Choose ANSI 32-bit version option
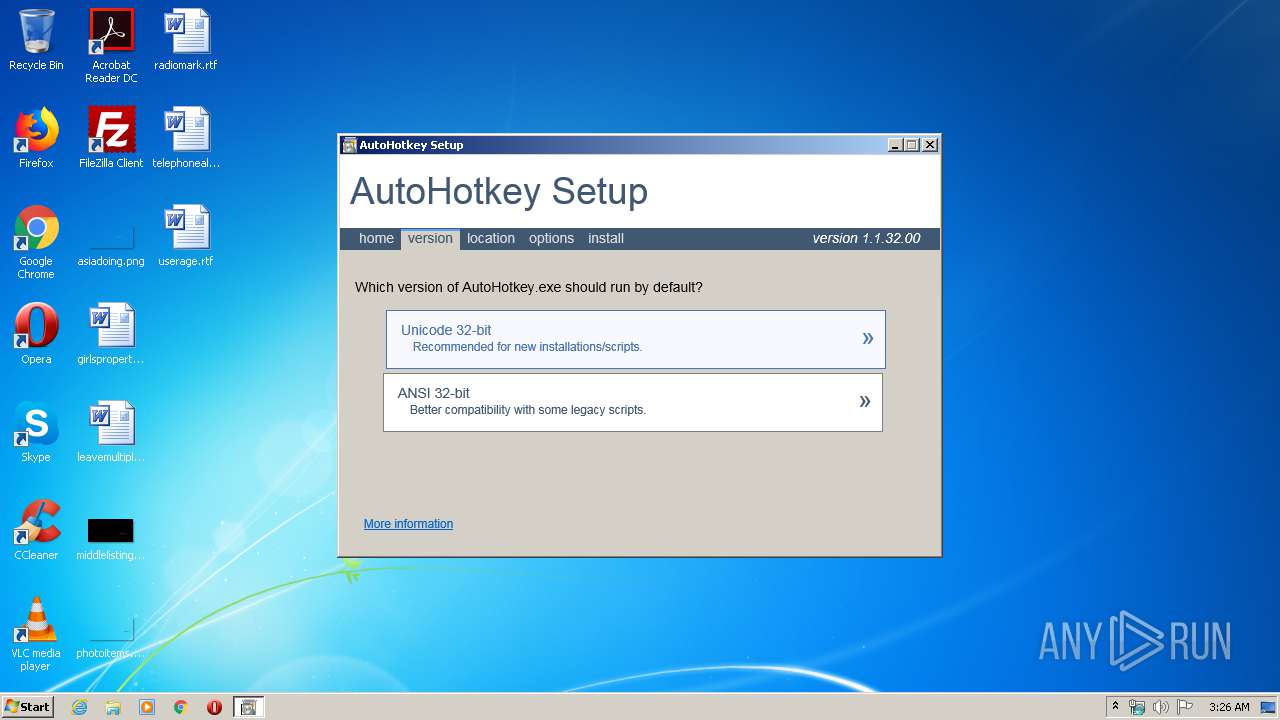1280x720 pixels. (633, 402)
